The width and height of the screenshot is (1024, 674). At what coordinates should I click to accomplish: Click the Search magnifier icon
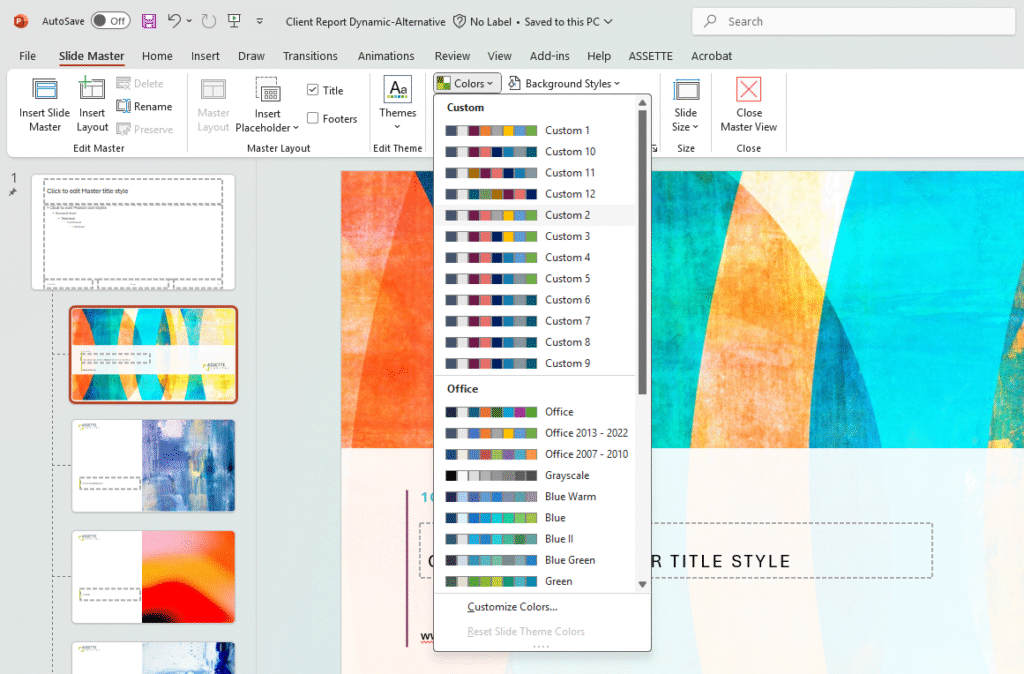point(710,21)
